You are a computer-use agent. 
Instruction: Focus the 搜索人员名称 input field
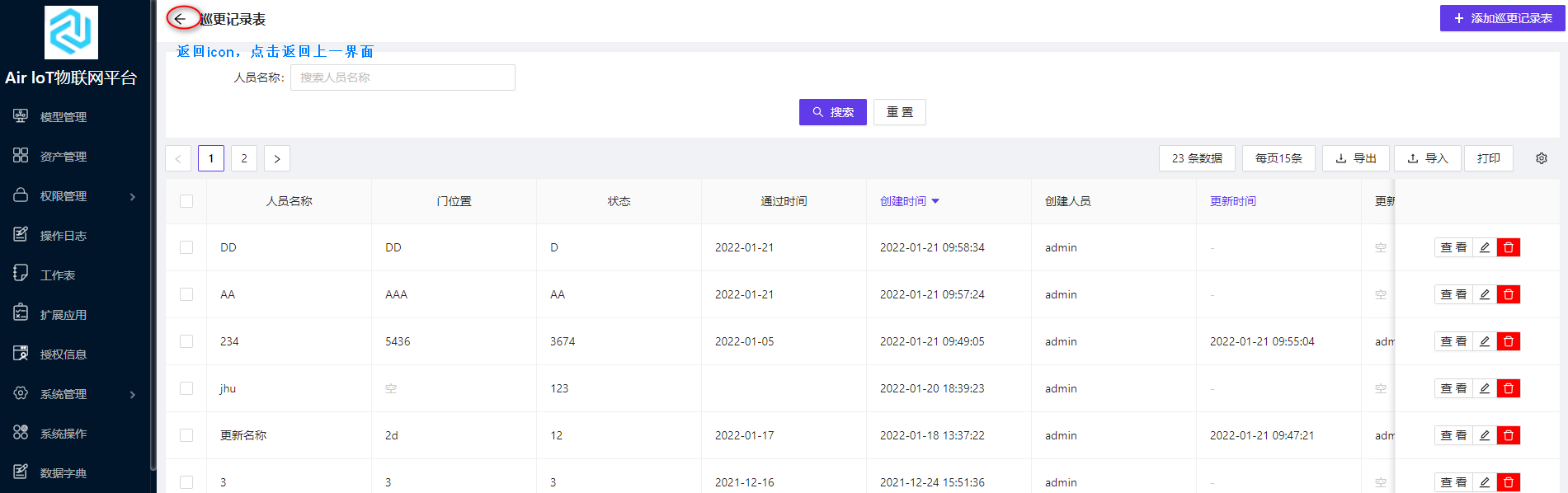point(403,77)
